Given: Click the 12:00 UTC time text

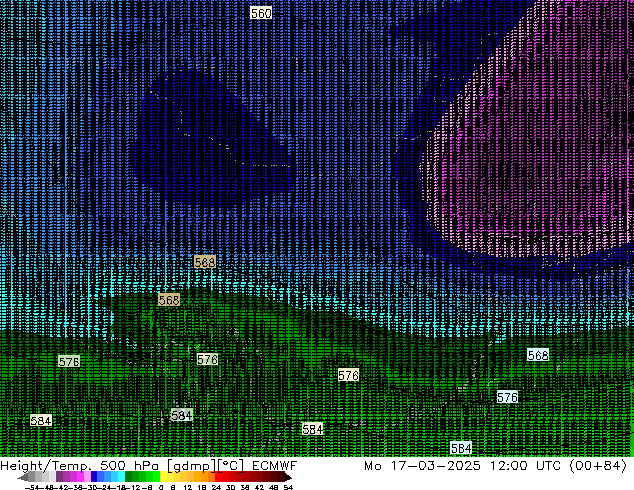Looking at the screenshot, I should [x=526, y=466].
